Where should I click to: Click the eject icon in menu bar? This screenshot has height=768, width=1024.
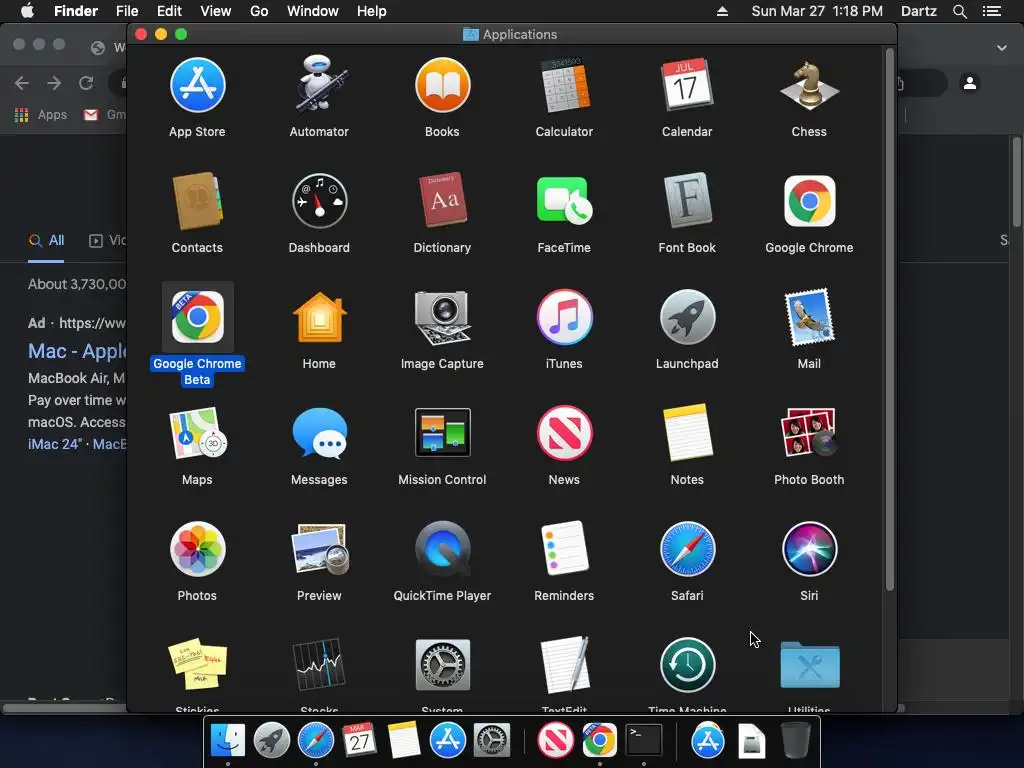click(722, 11)
